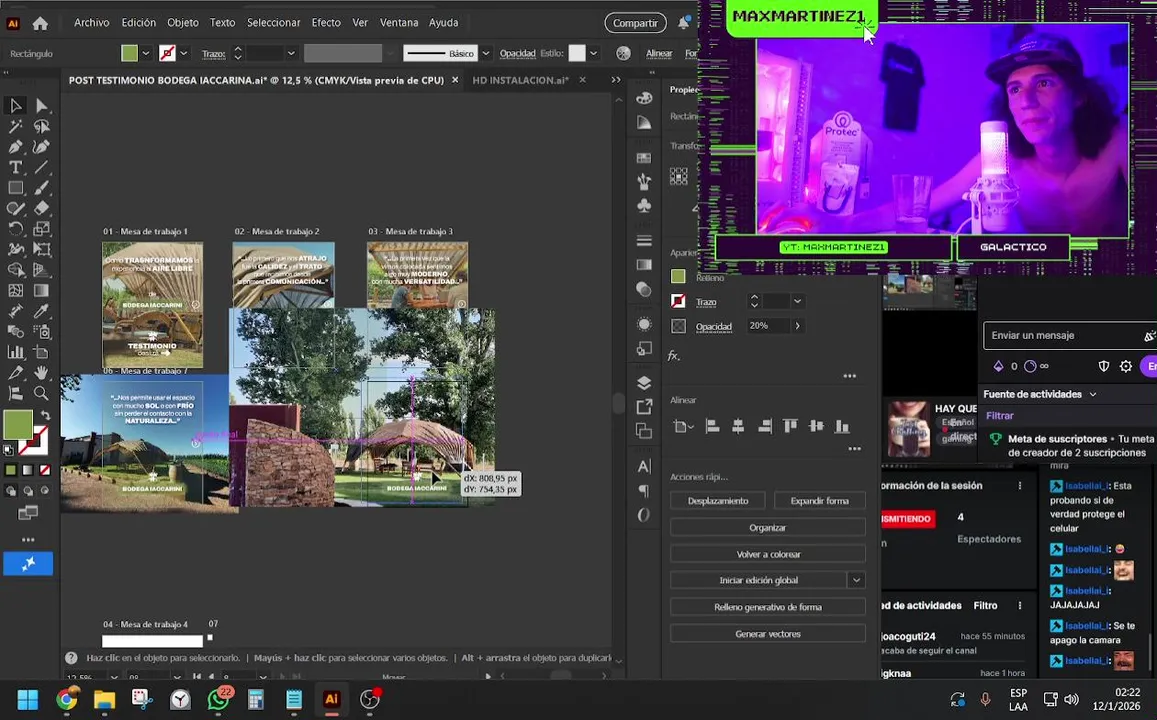
Task: Select the Rectangle tool
Action: coord(15,188)
